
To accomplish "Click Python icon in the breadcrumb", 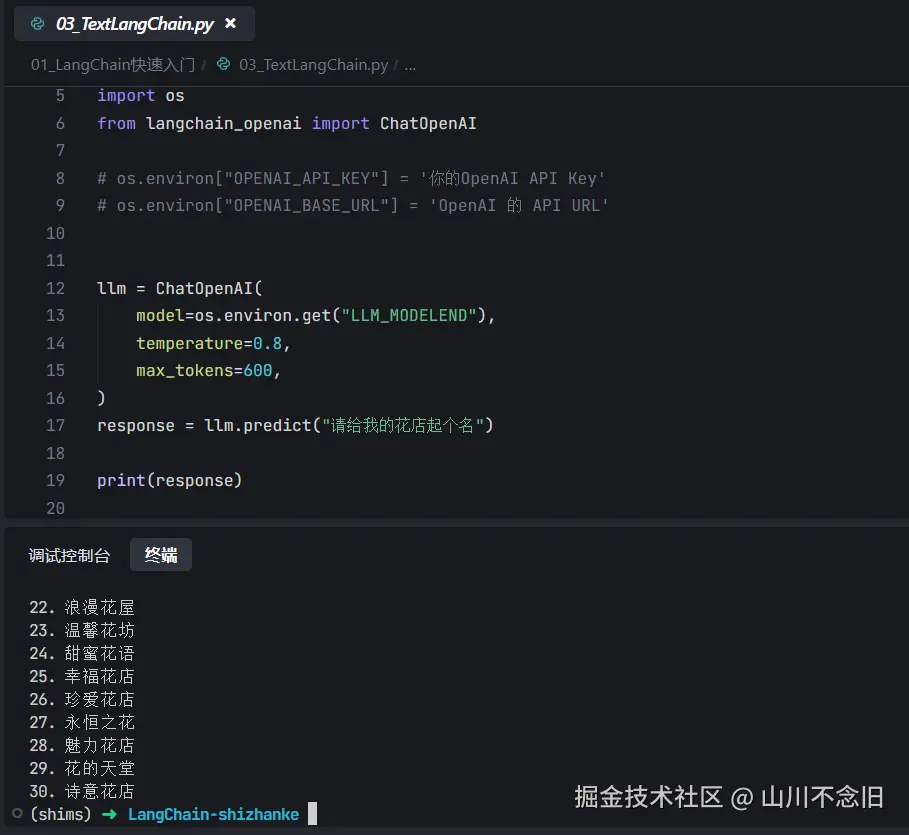I will (x=223, y=64).
